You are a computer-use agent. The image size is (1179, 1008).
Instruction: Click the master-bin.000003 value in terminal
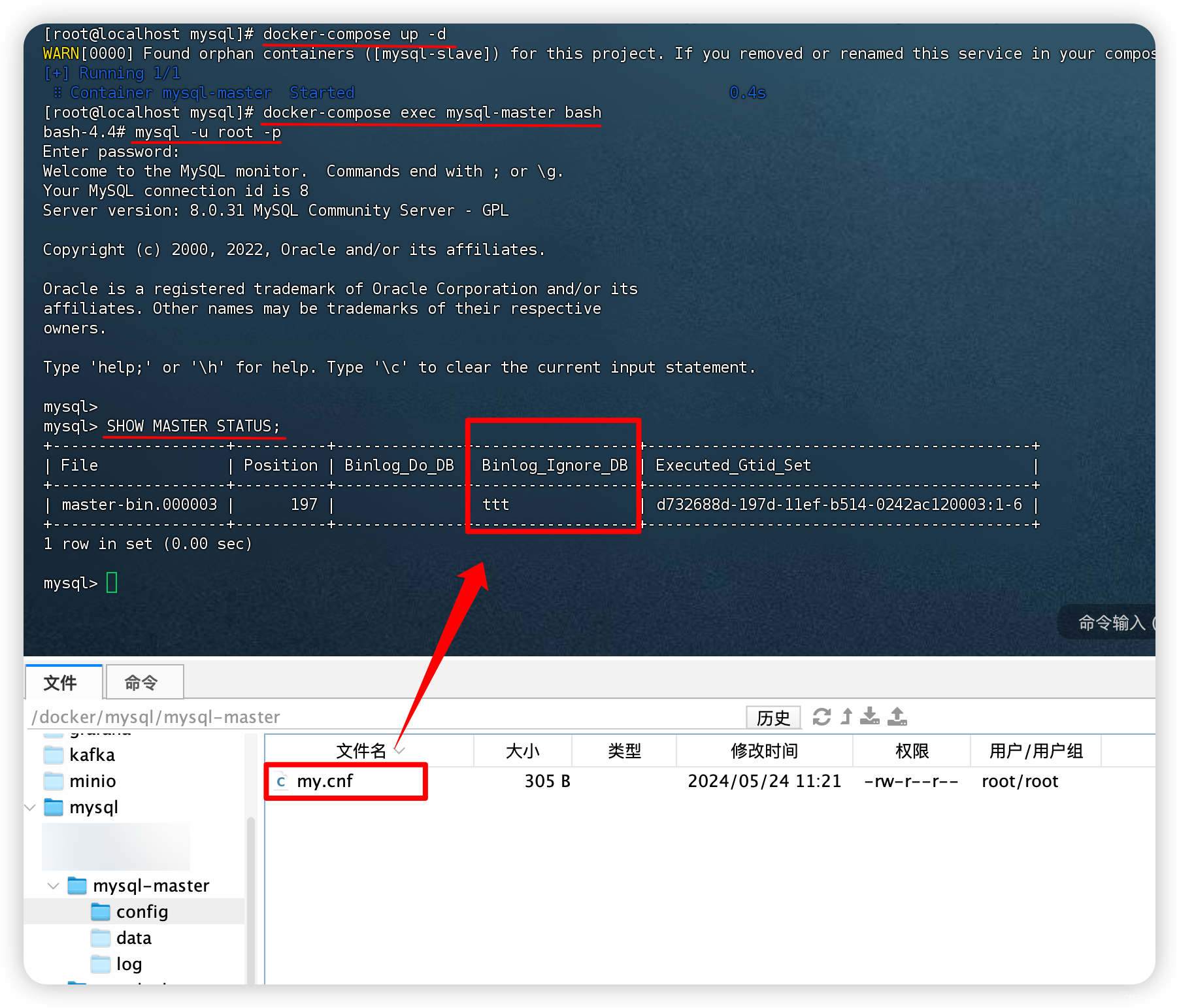(x=139, y=504)
